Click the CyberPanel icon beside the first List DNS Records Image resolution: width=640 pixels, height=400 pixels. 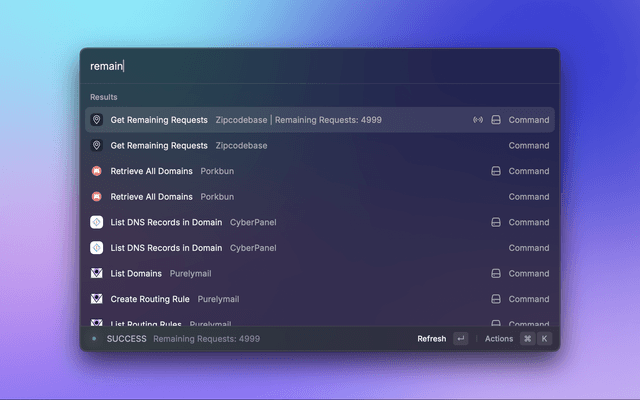point(97,222)
